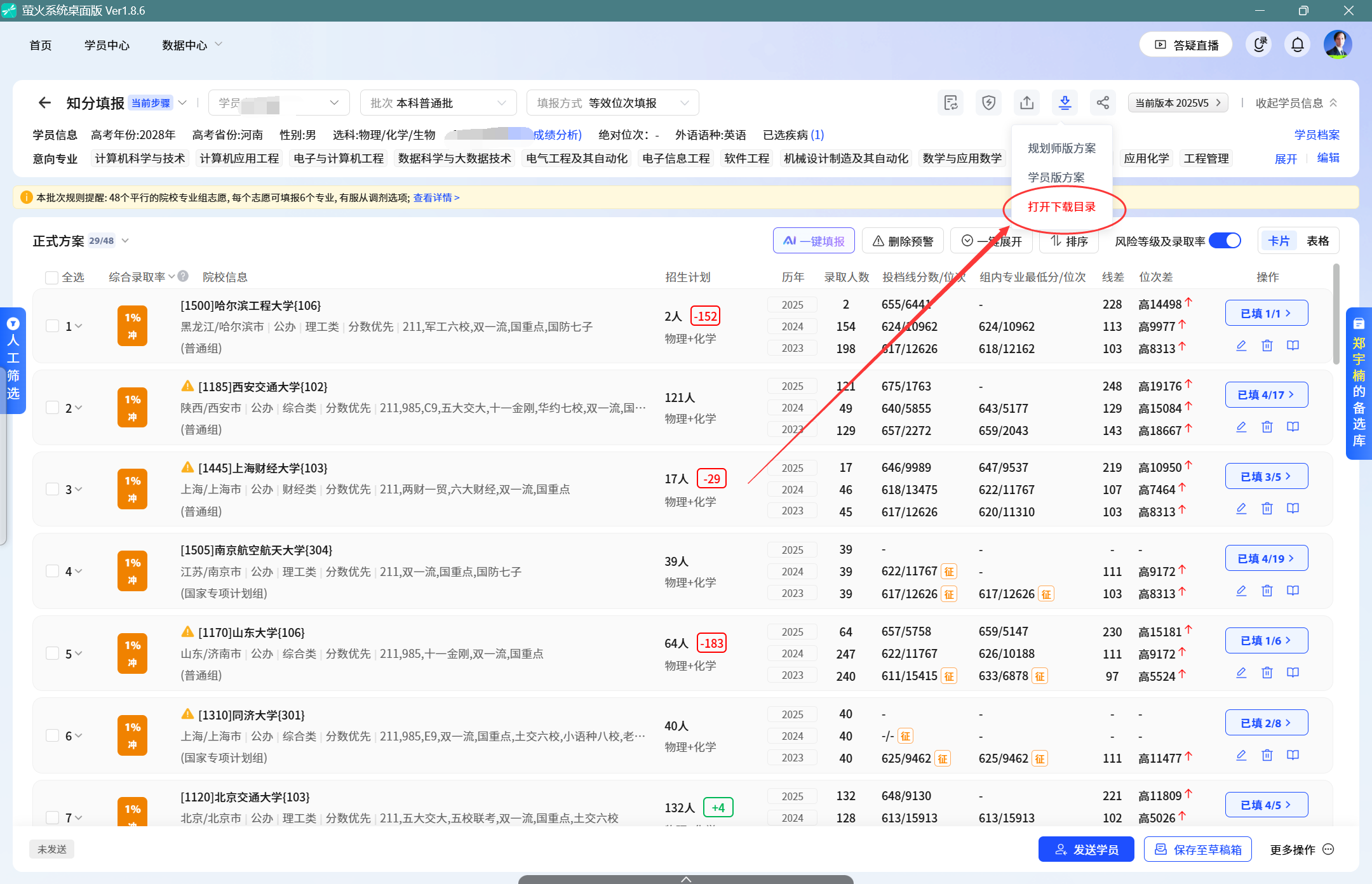Screen dimensions: 1372x884
Task: Click the 发送学员 button
Action: 1086,849
